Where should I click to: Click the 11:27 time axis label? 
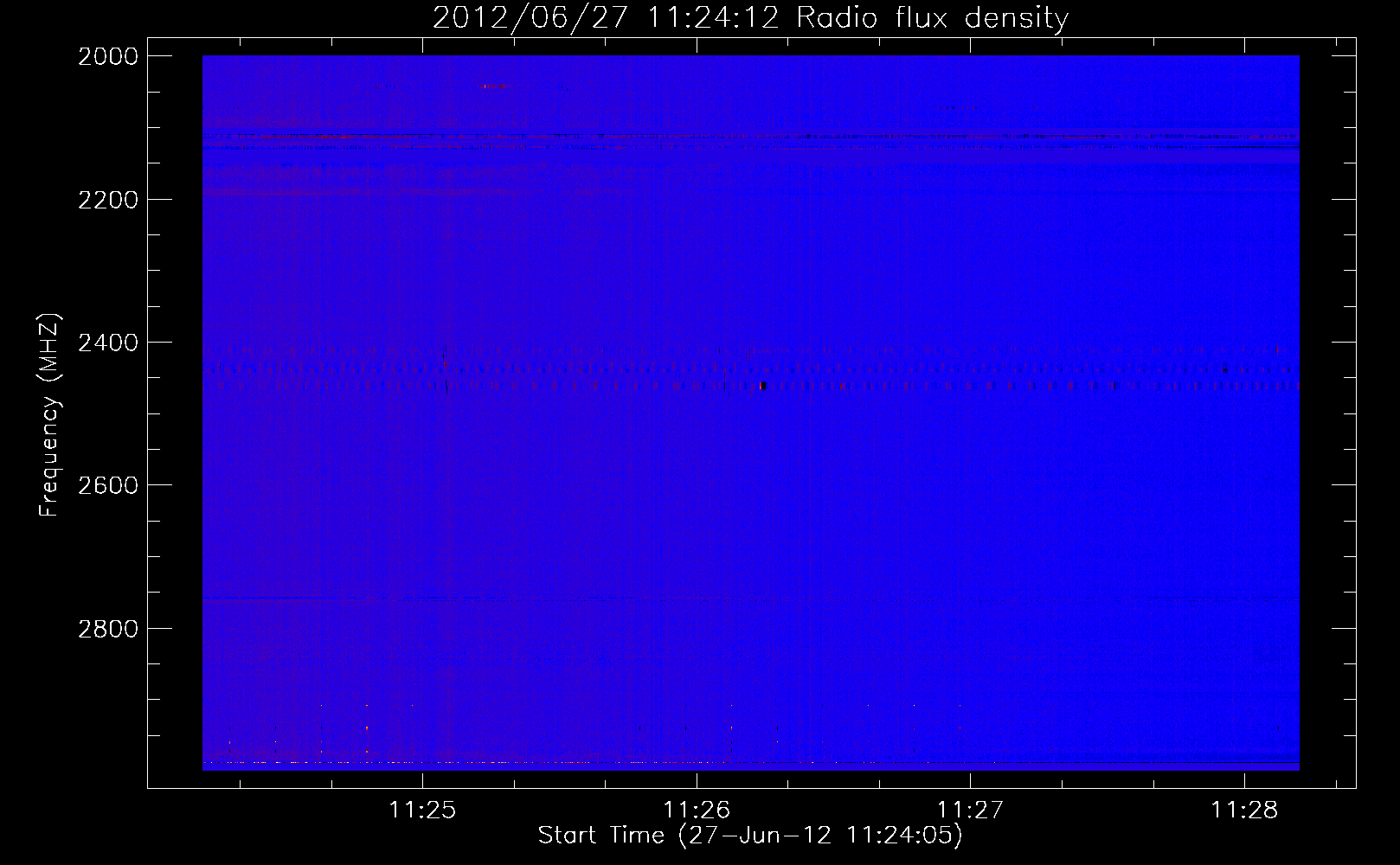click(x=971, y=811)
